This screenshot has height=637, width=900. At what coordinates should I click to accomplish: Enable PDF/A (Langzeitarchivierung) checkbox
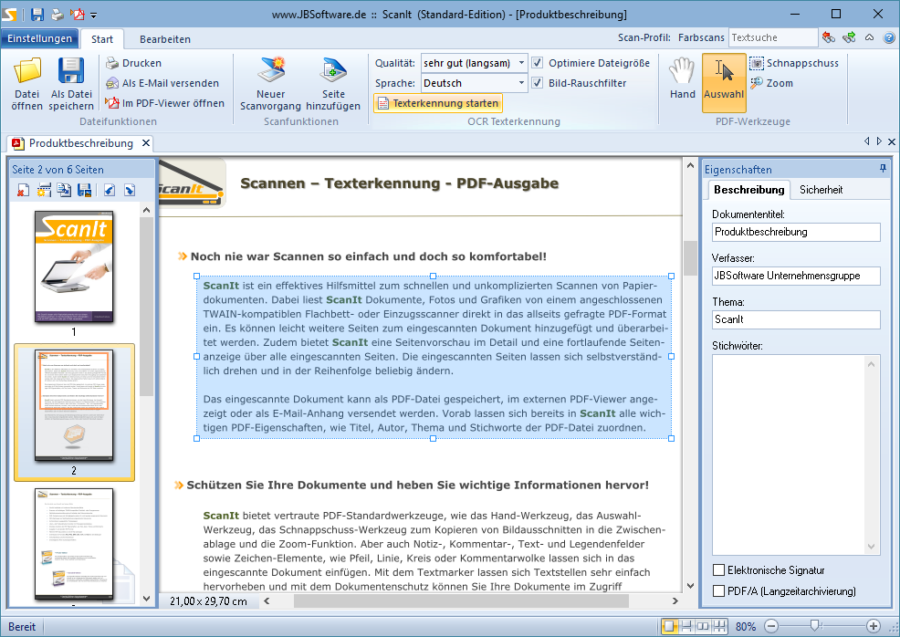(719, 591)
